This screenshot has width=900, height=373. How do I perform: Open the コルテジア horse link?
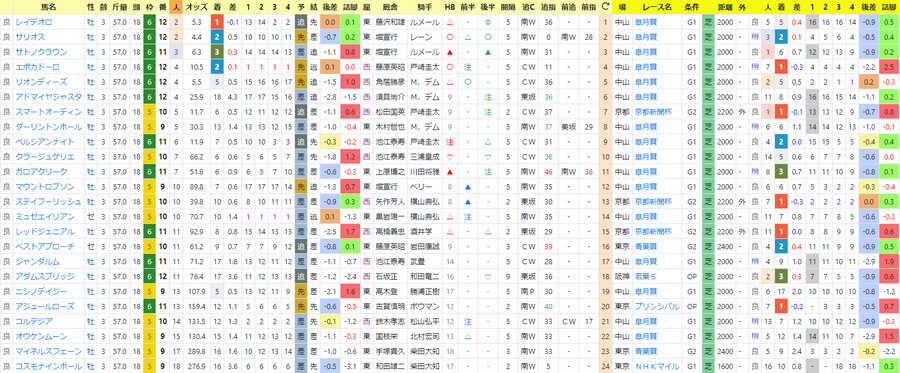coord(34,321)
